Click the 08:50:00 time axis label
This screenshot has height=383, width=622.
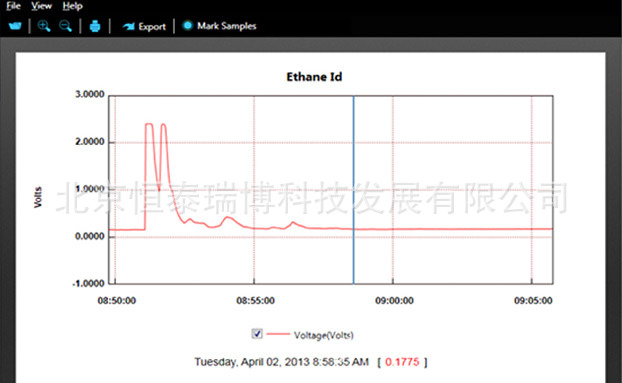click(117, 301)
